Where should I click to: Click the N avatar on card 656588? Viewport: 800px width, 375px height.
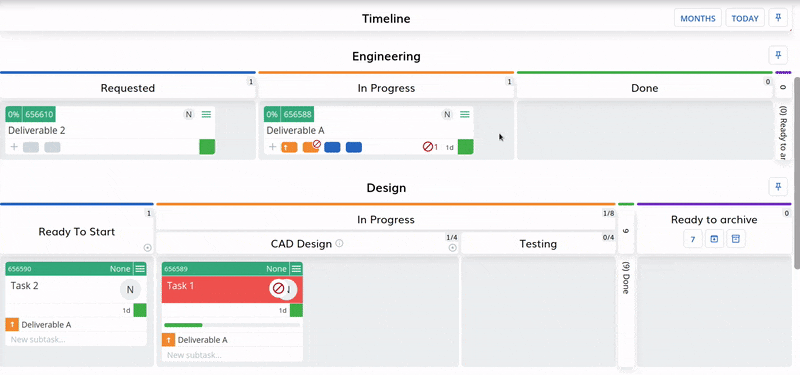click(x=447, y=114)
